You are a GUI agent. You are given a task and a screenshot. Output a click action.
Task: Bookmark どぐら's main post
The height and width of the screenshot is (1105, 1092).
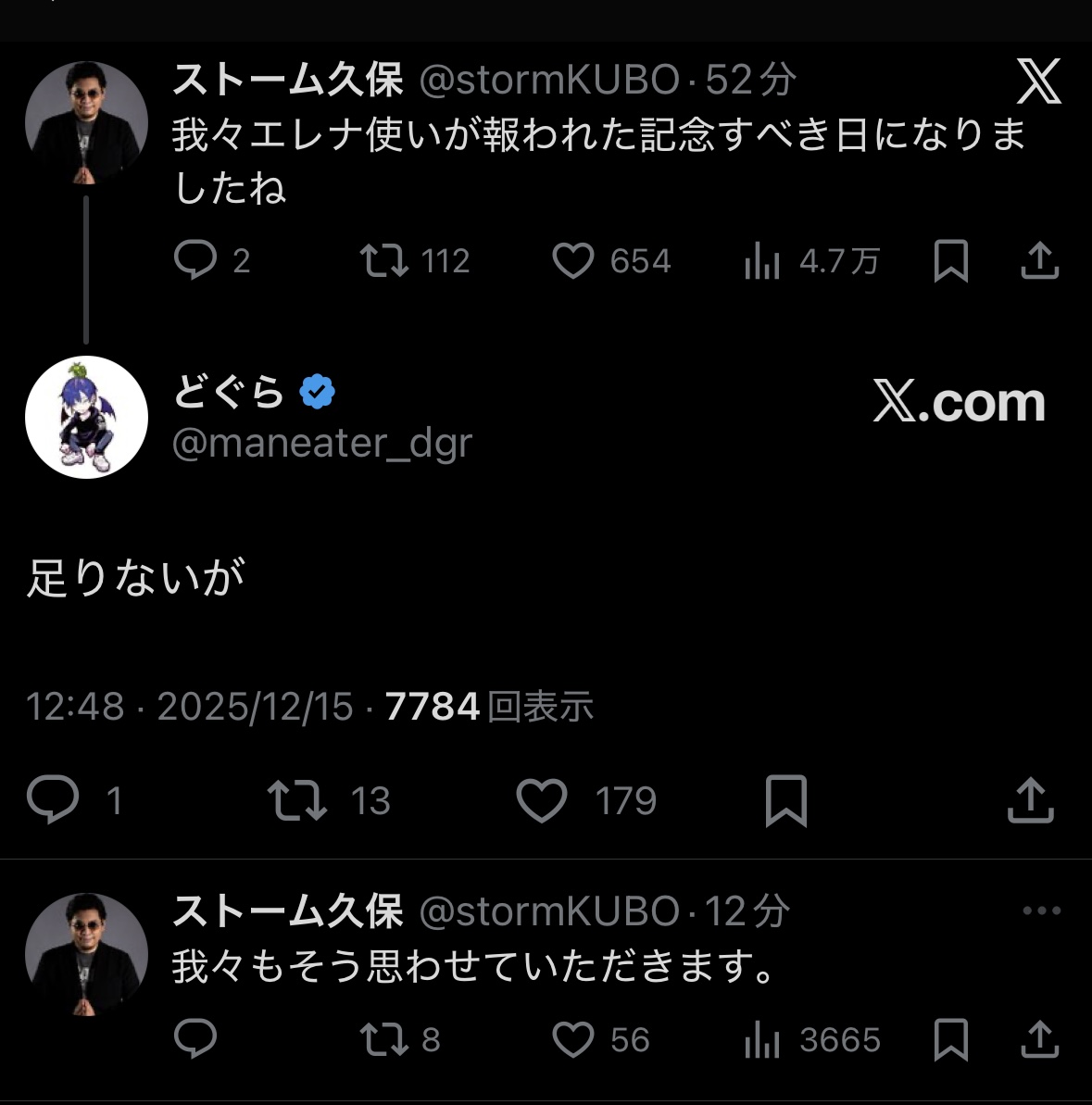pyautogui.click(x=786, y=800)
